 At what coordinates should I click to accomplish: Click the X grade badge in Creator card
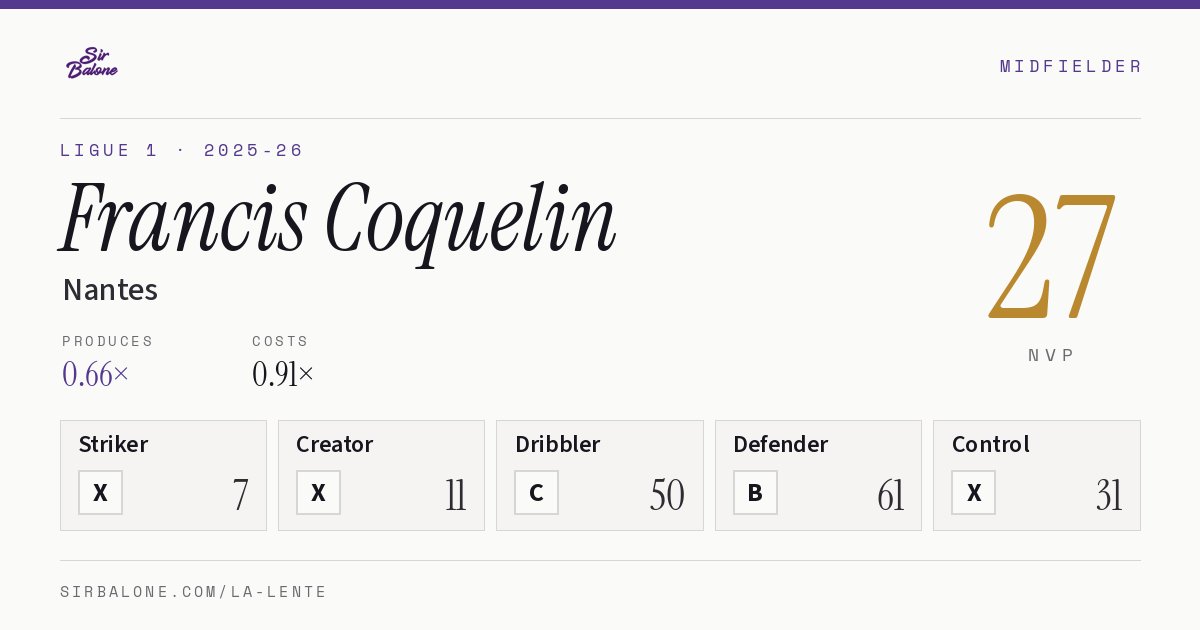[x=318, y=492]
